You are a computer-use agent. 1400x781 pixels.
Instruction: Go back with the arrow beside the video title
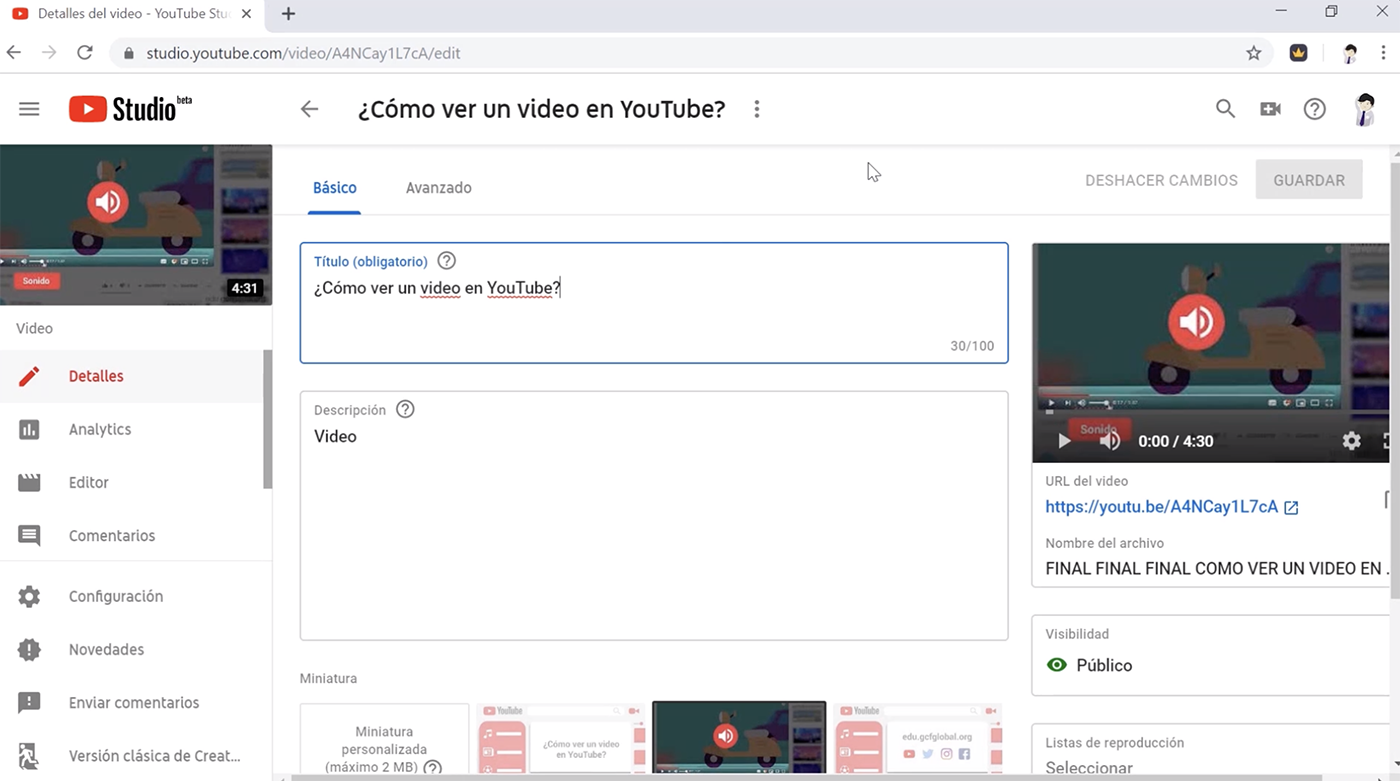pyautogui.click(x=310, y=109)
